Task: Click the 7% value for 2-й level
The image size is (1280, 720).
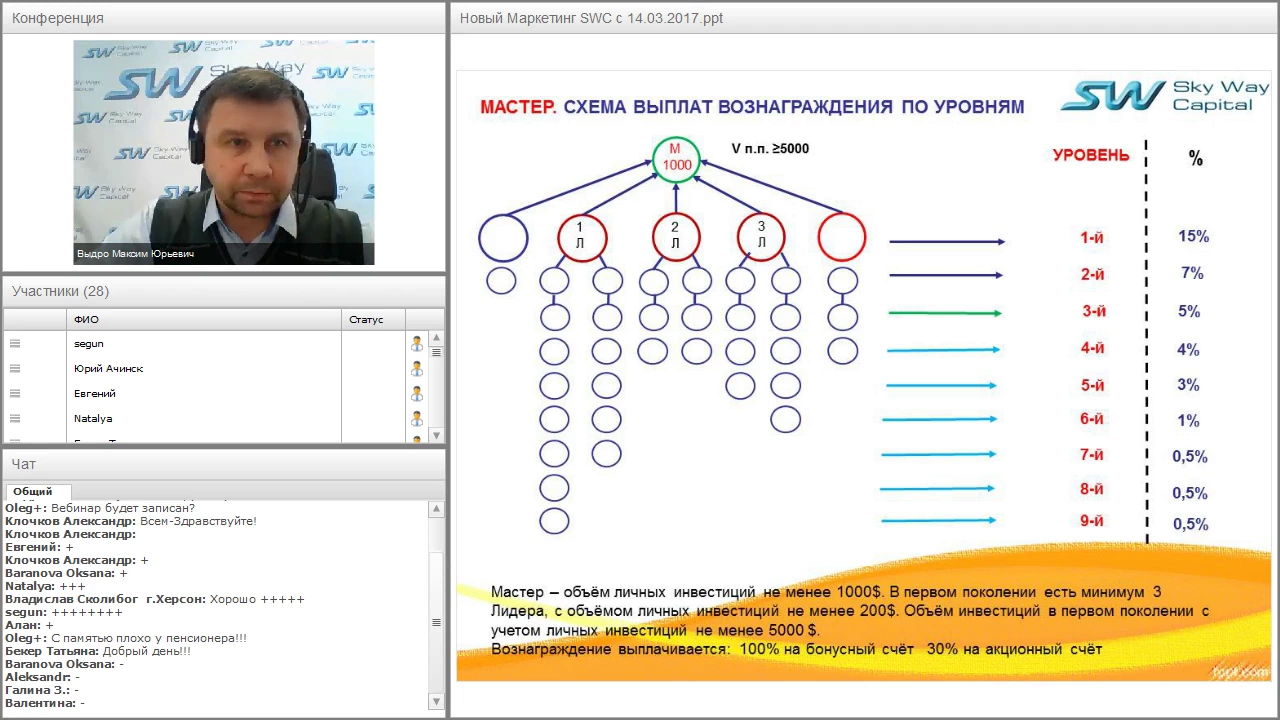Action: click(1191, 273)
